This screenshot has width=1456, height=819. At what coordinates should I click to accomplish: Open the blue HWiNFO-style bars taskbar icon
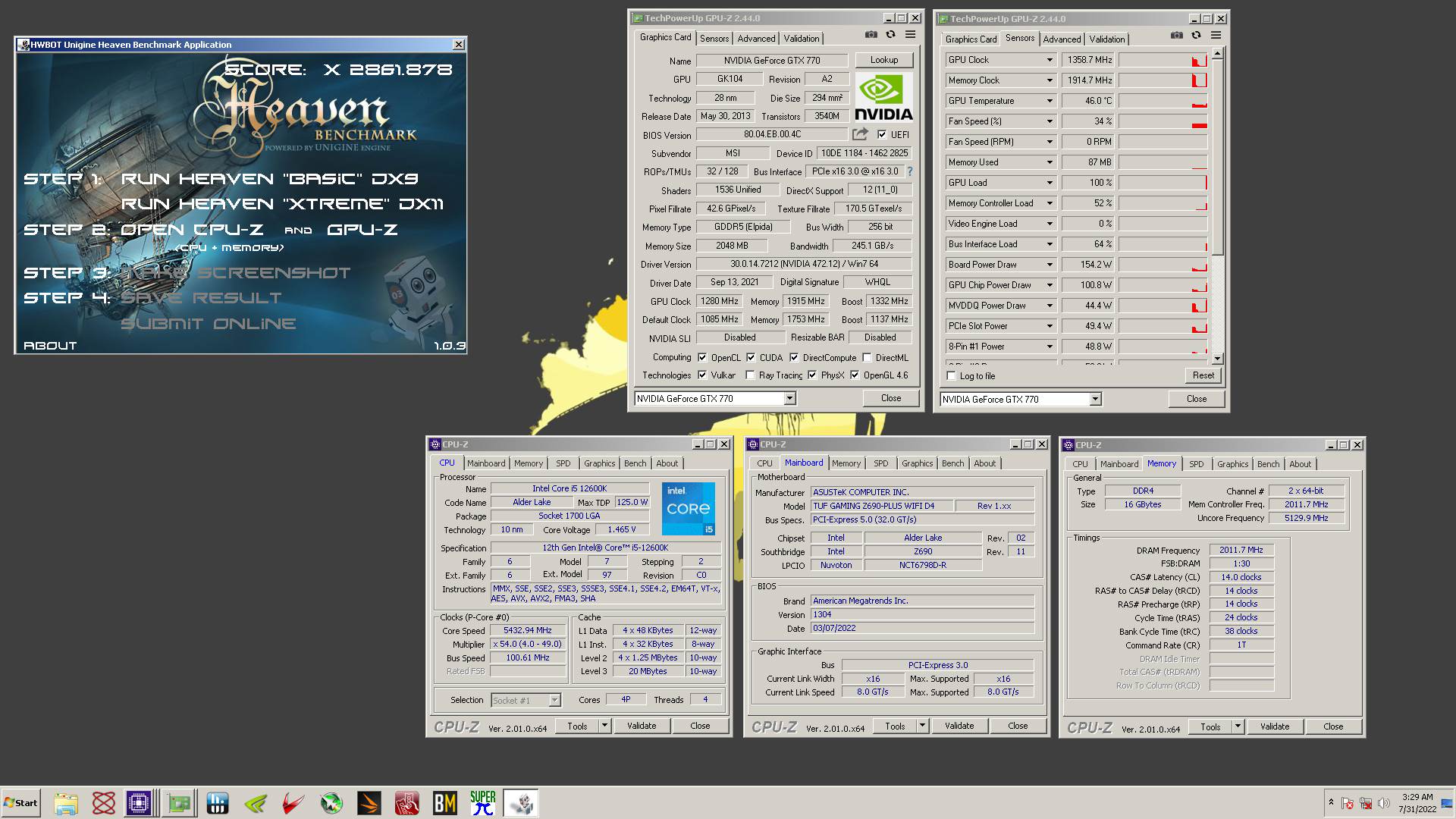[218, 803]
